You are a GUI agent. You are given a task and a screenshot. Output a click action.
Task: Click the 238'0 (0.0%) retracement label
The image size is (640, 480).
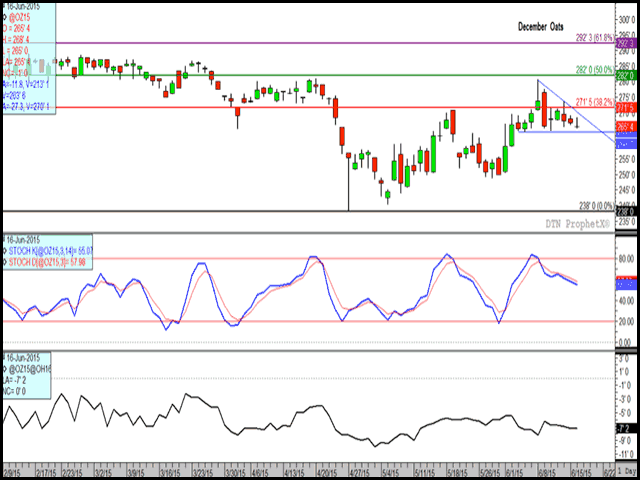coord(598,206)
